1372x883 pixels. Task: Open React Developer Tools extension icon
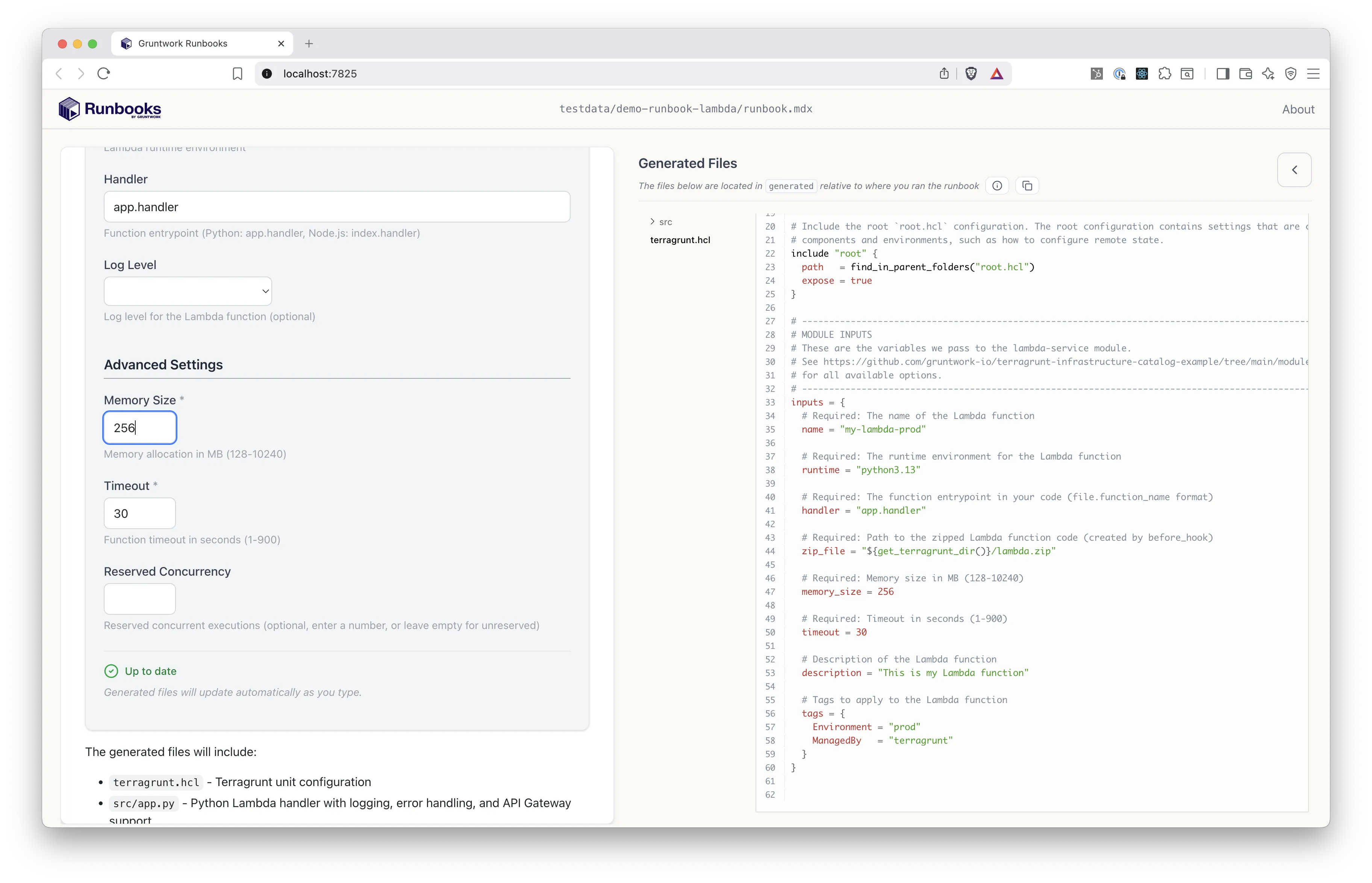point(1142,73)
